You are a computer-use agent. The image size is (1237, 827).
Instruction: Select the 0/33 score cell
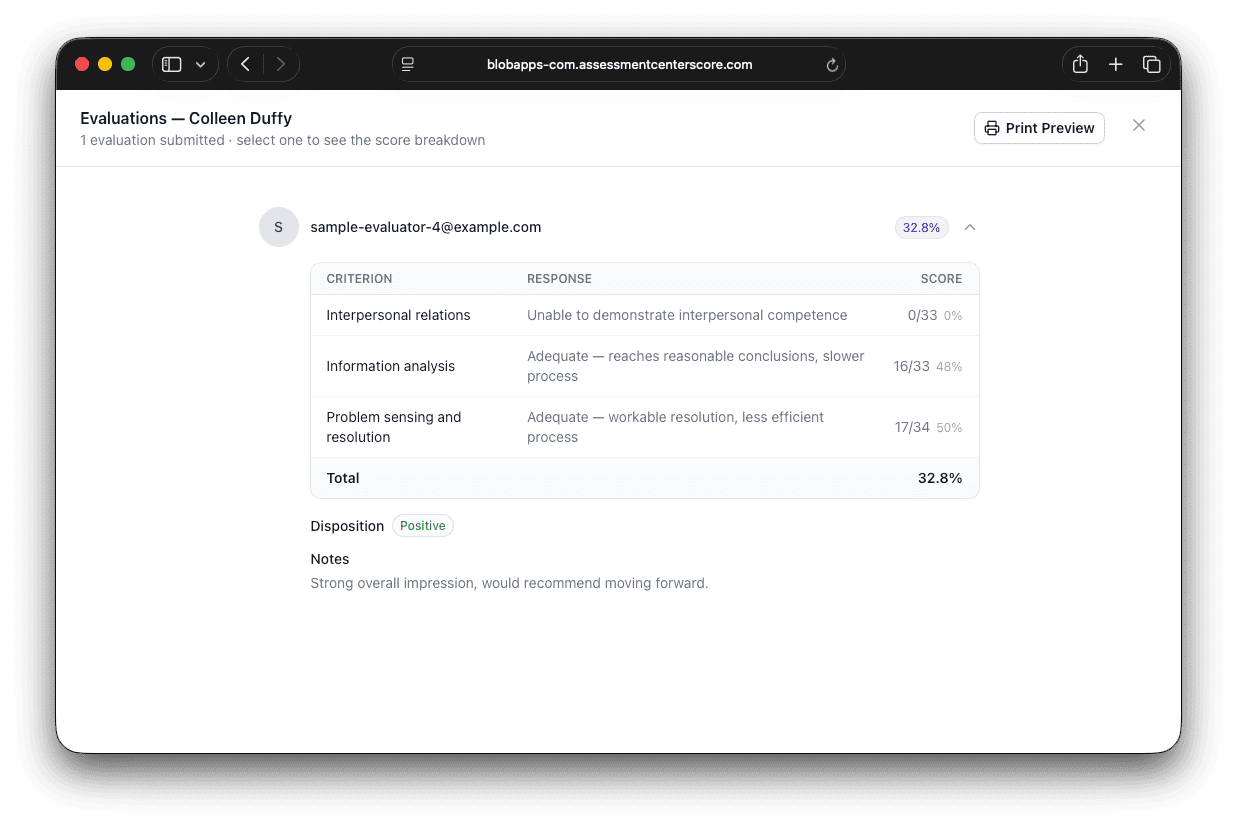click(x=935, y=315)
